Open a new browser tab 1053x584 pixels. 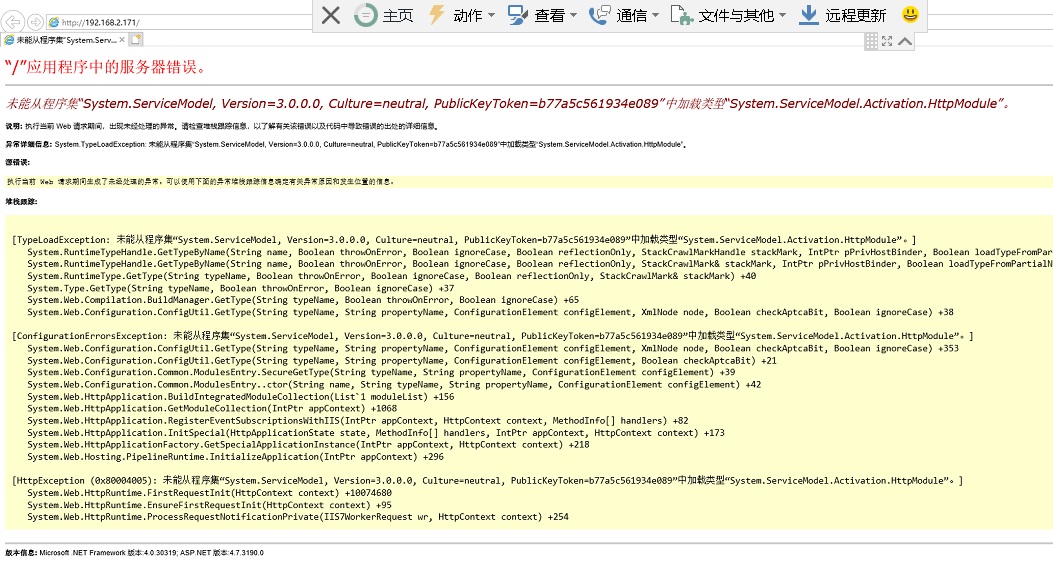[135, 40]
